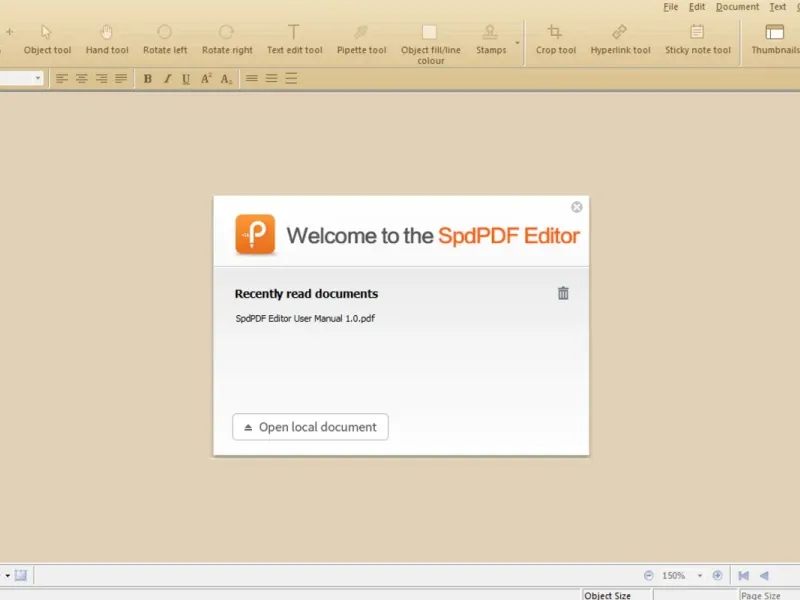Screen dimensions: 800x600
Task: Set the tightest line spacing
Action: 252,79
